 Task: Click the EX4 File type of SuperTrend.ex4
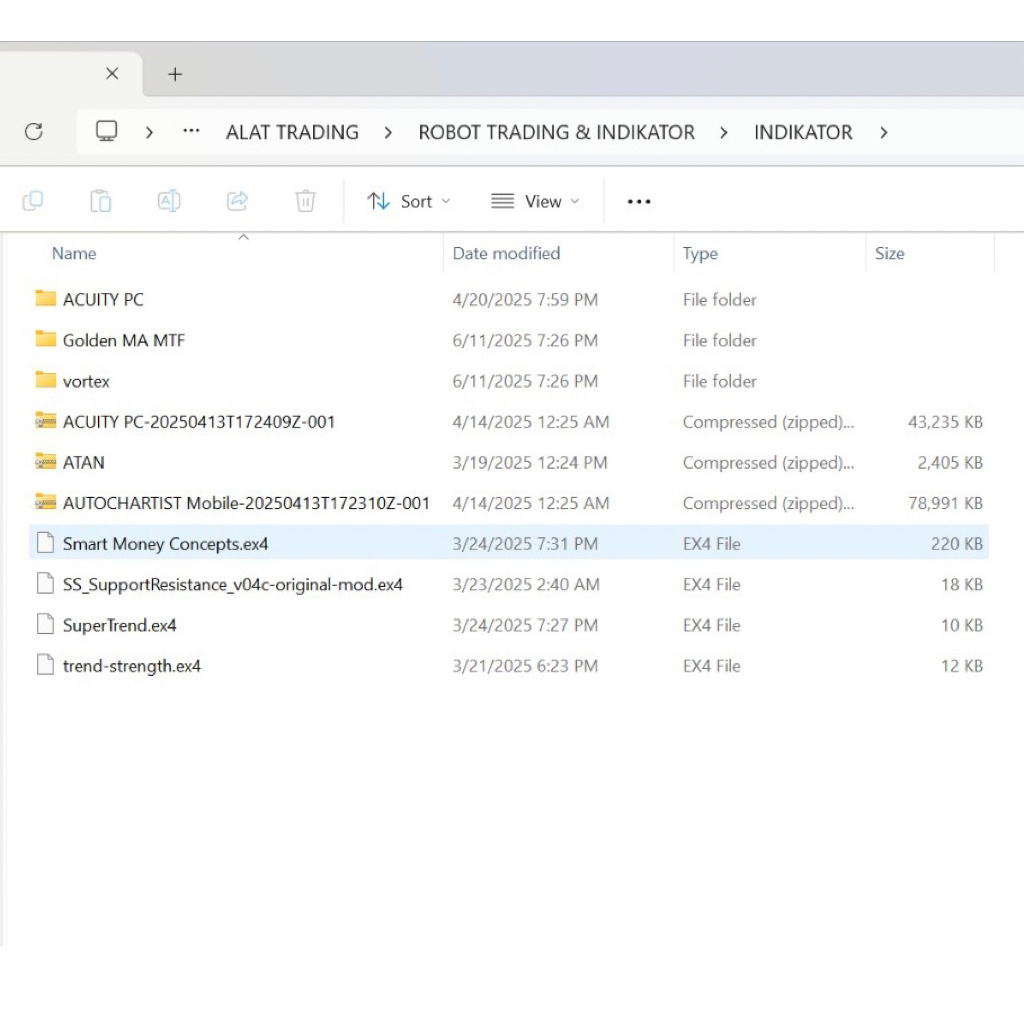coord(711,626)
